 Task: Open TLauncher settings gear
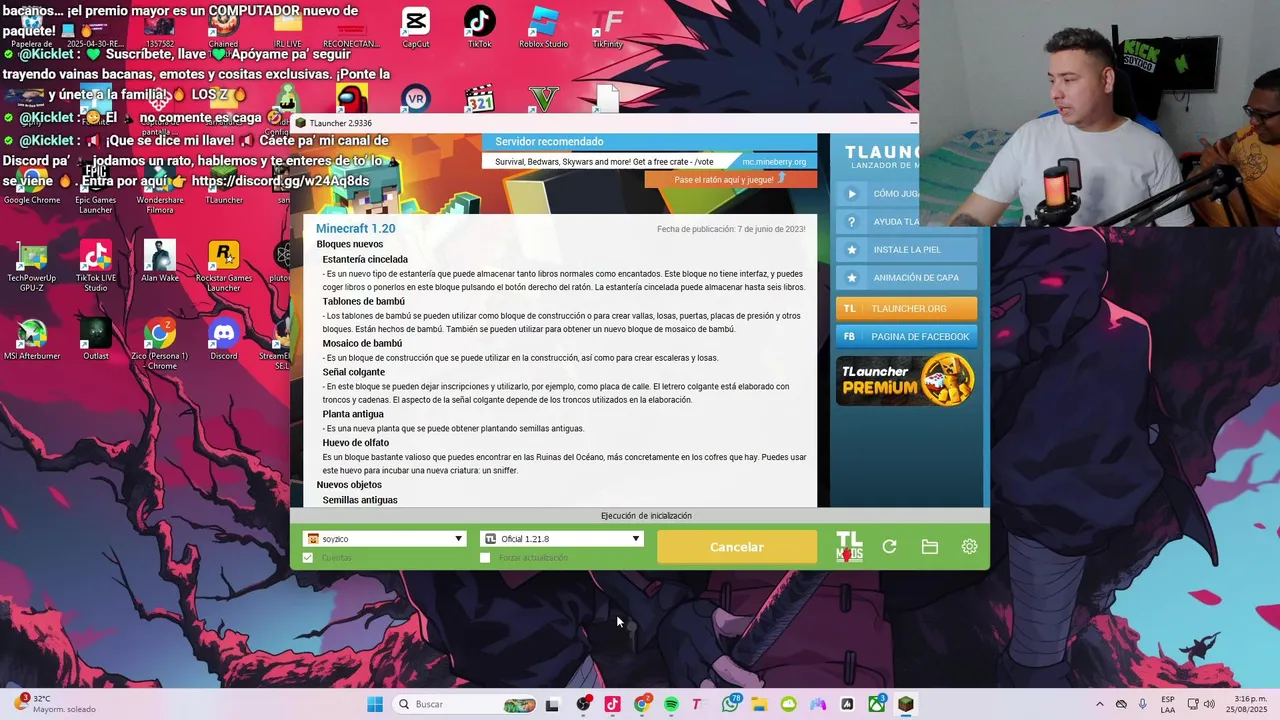point(969,546)
